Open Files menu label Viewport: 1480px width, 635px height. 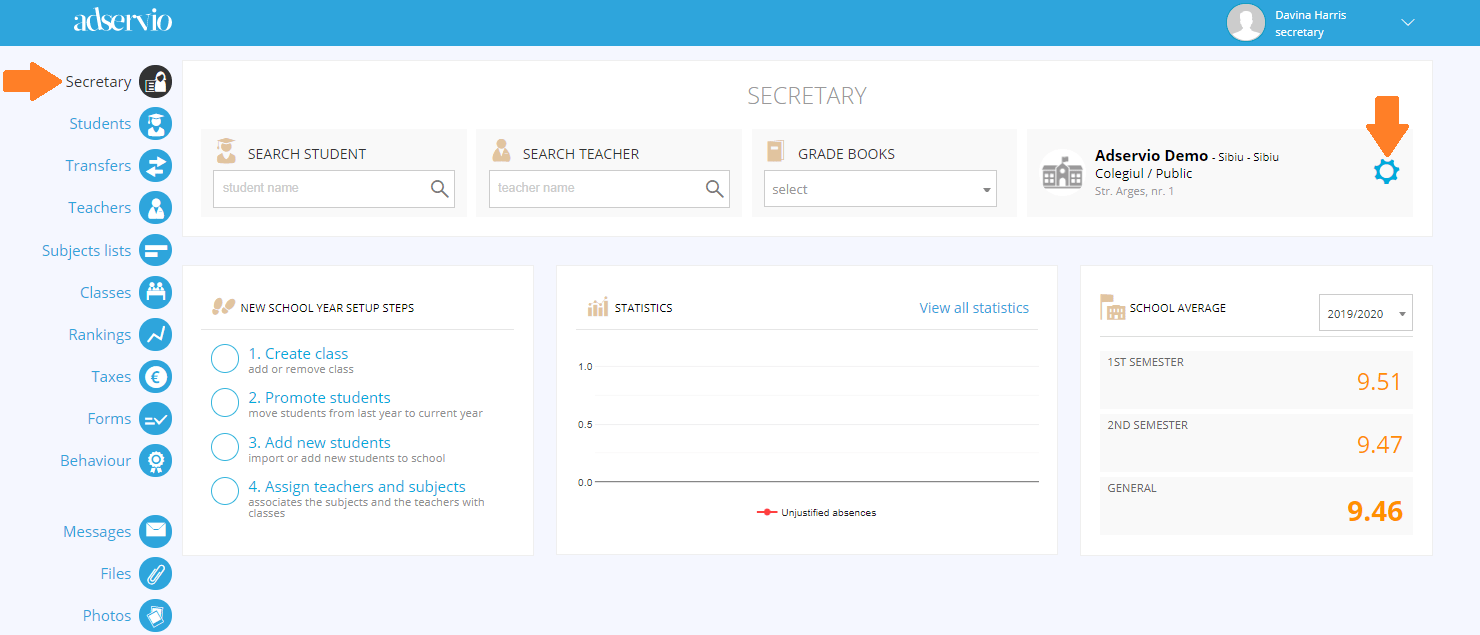pyautogui.click(x=116, y=574)
